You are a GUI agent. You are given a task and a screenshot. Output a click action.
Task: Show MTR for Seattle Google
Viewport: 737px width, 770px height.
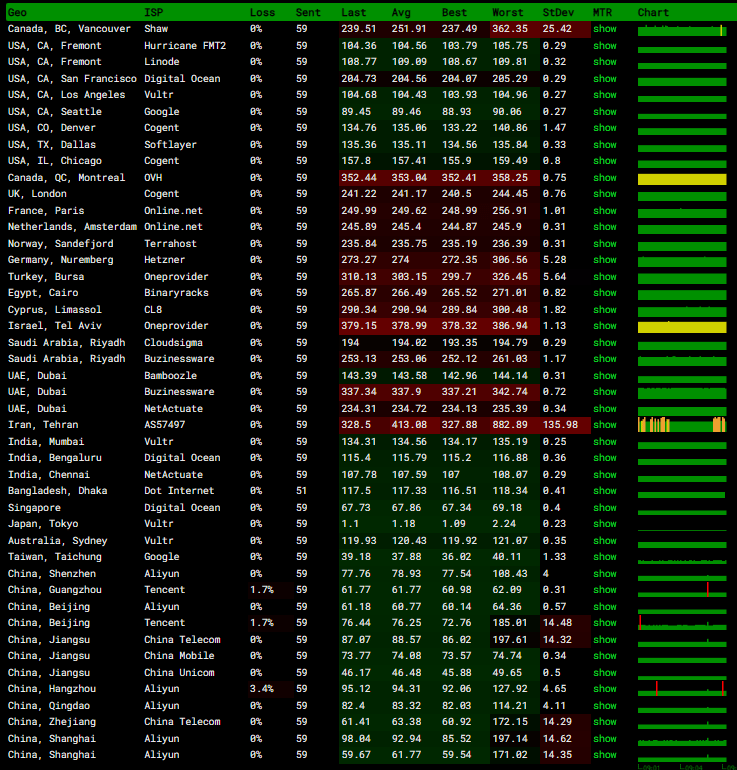[604, 111]
